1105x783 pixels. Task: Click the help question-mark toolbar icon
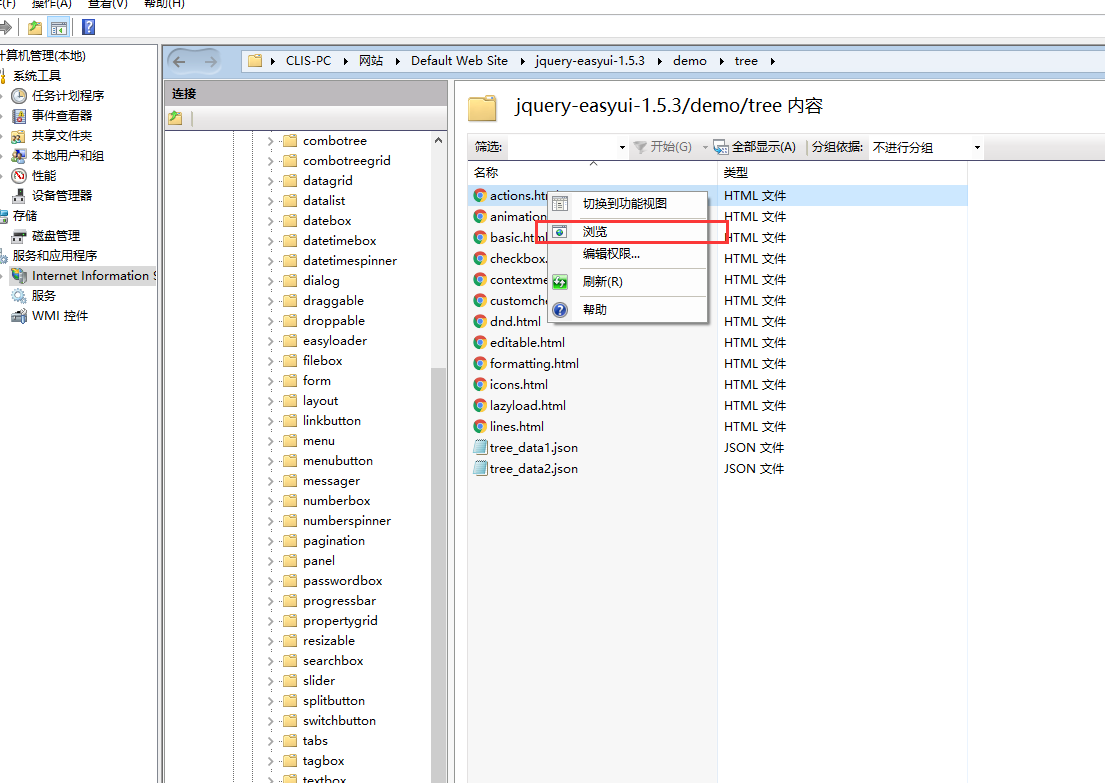tap(88, 27)
